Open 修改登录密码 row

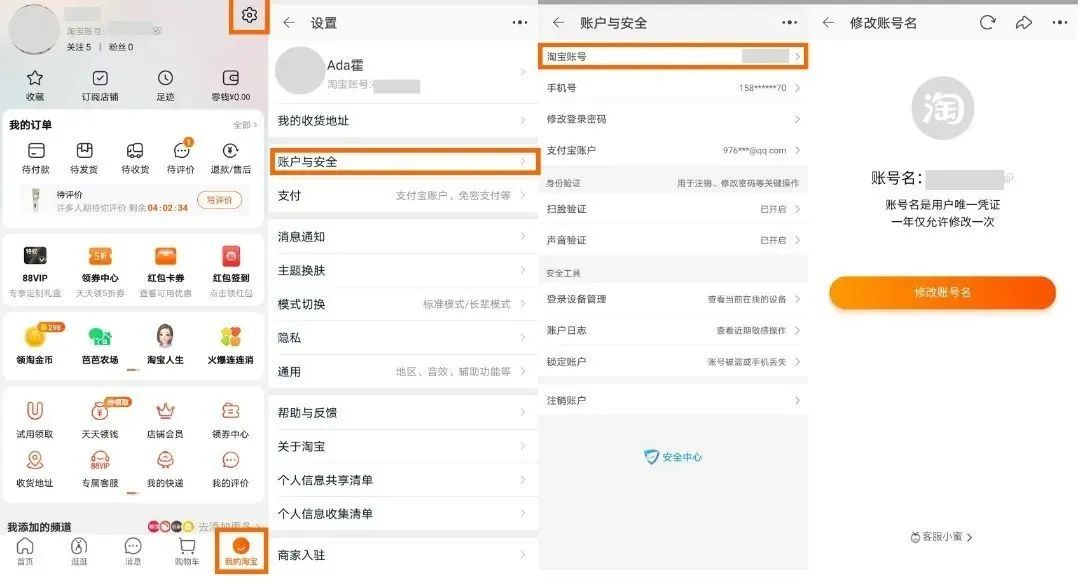(x=673, y=119)
